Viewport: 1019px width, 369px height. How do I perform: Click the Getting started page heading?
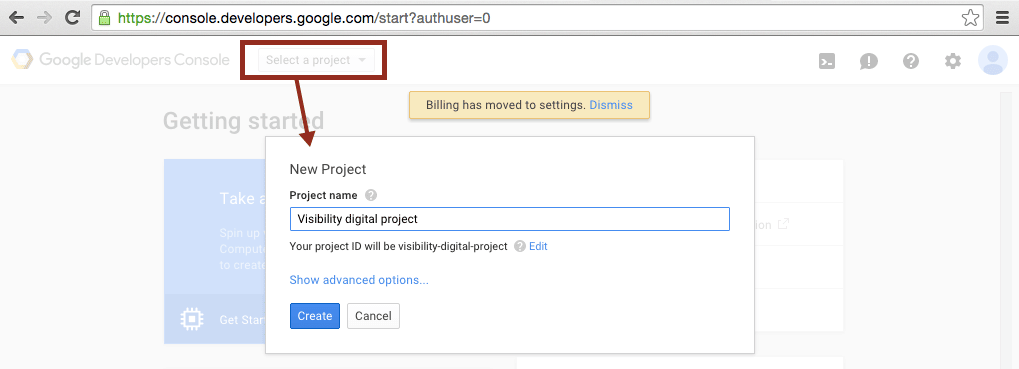244,121
